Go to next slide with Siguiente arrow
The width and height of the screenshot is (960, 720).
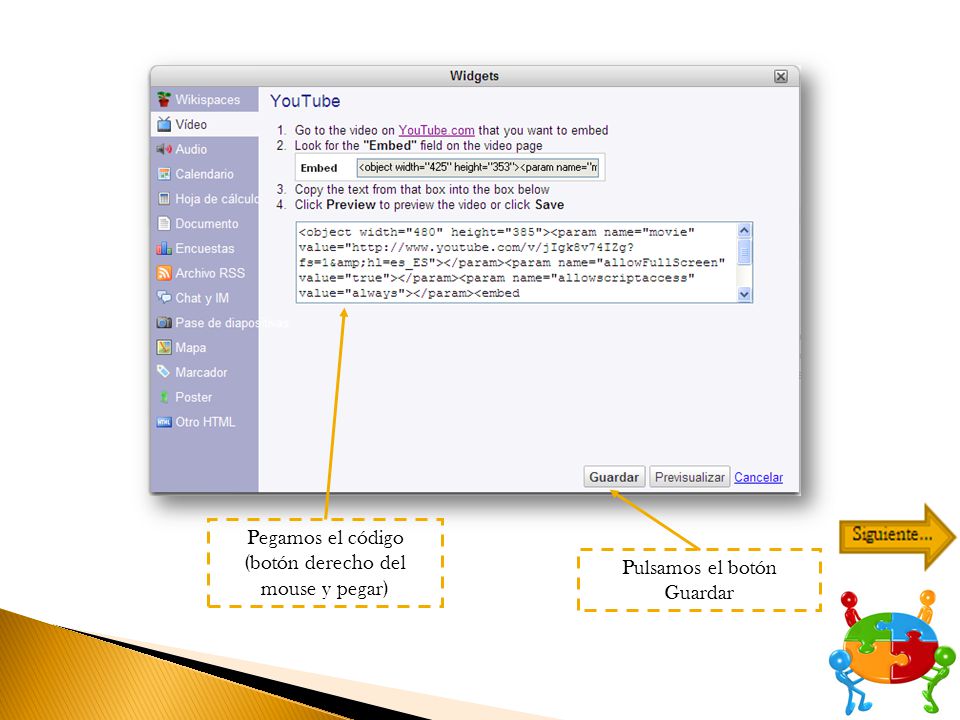point(896,535)
